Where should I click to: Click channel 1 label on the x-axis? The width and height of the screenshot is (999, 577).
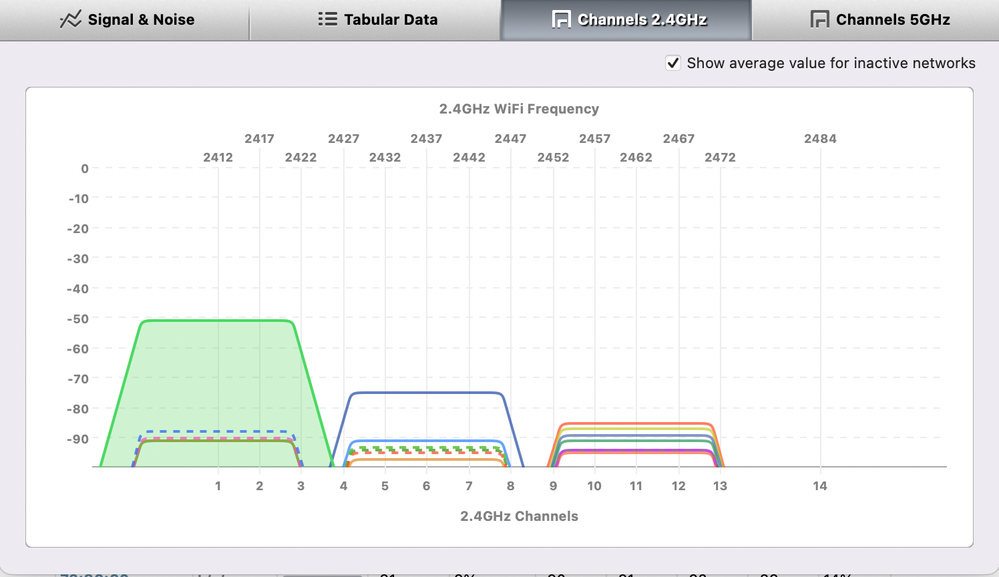(218, 486)
